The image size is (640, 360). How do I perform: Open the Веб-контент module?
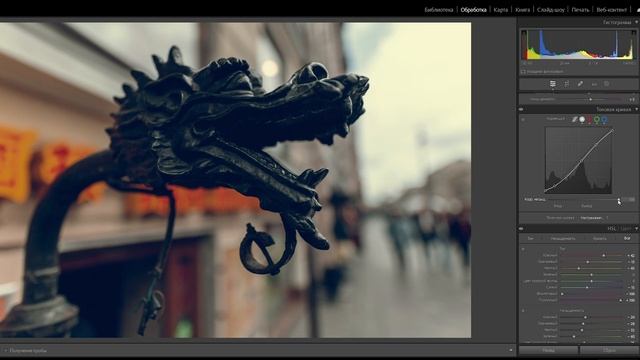tap(611, 10)
